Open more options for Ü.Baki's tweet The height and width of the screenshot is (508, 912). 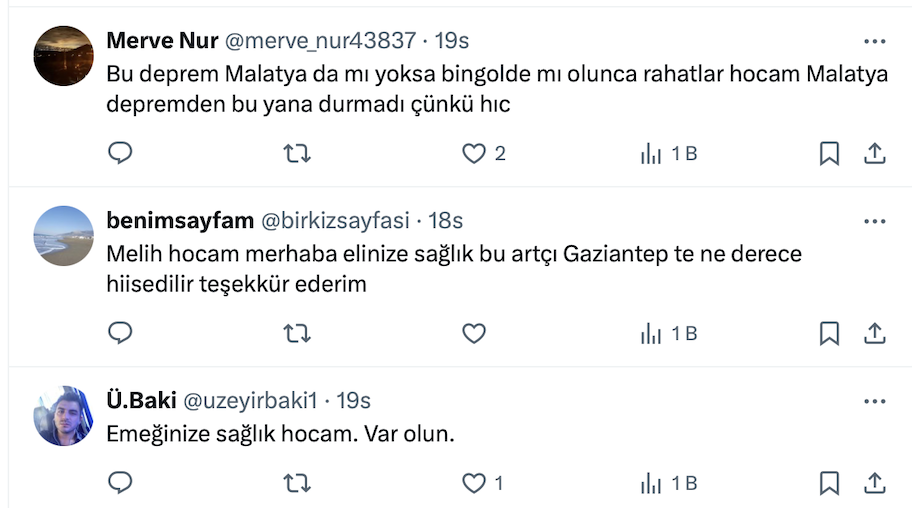[x=874, y=401]
